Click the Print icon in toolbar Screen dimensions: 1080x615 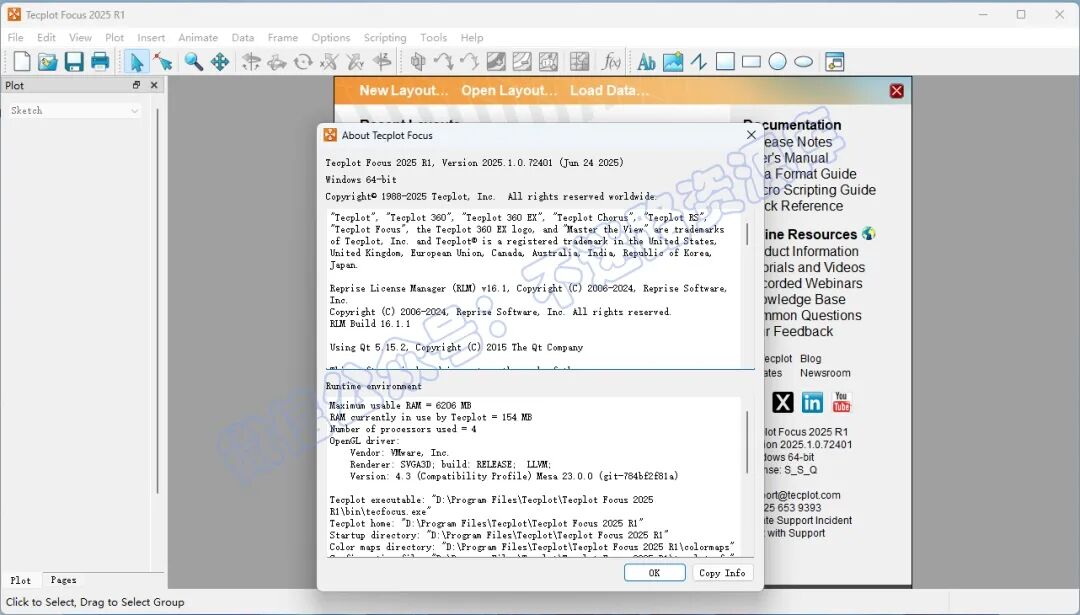[x=100, y=62]
